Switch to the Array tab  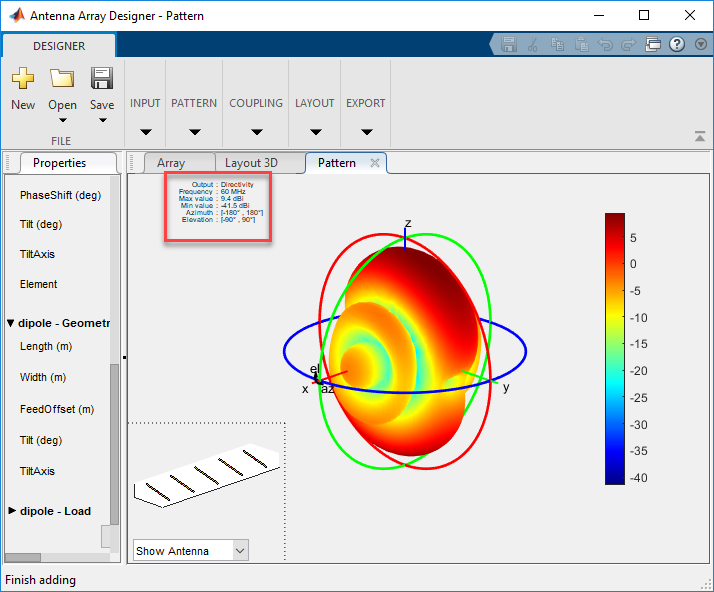(x=171, y=163)
